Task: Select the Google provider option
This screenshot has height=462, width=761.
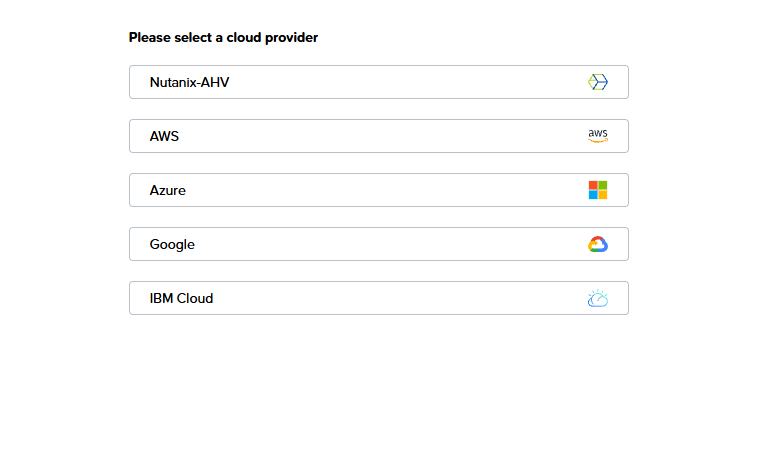Action: click(x=378, y=244)
